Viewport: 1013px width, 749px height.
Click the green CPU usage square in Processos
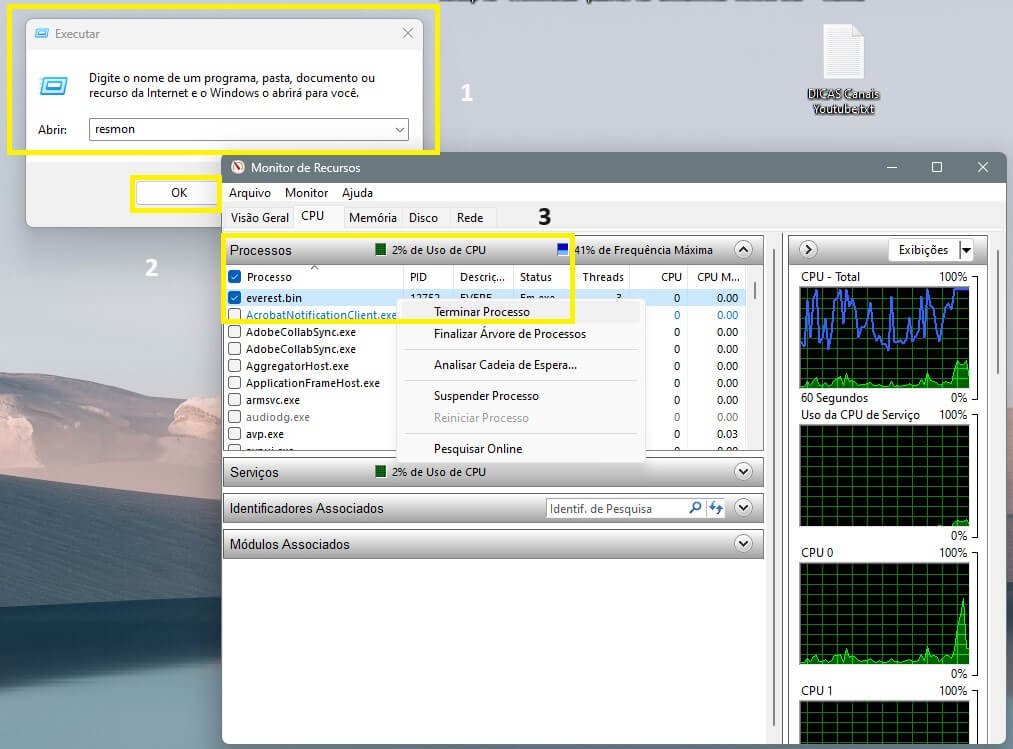click(x=381, y=249)
